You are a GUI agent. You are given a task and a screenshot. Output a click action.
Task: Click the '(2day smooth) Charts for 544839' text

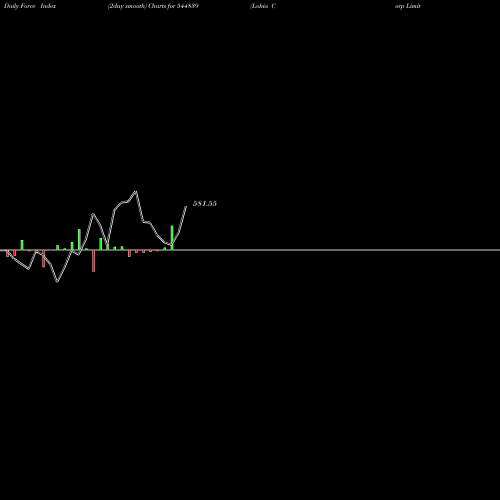click(153, 6)
